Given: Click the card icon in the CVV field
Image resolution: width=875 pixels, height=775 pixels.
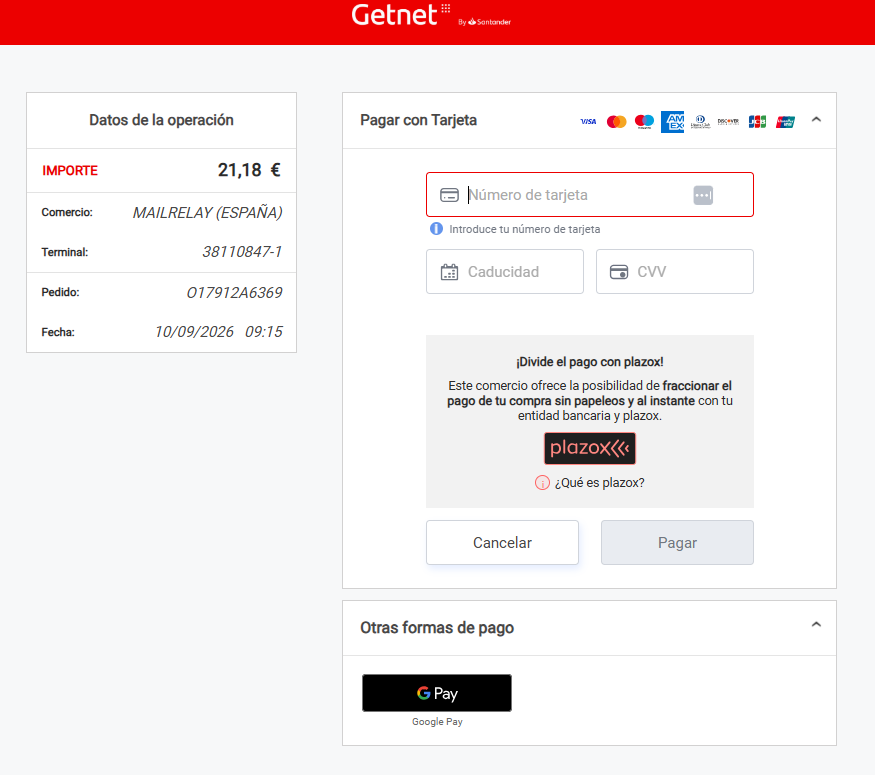Looking at the screenshot, I should 619,272.
